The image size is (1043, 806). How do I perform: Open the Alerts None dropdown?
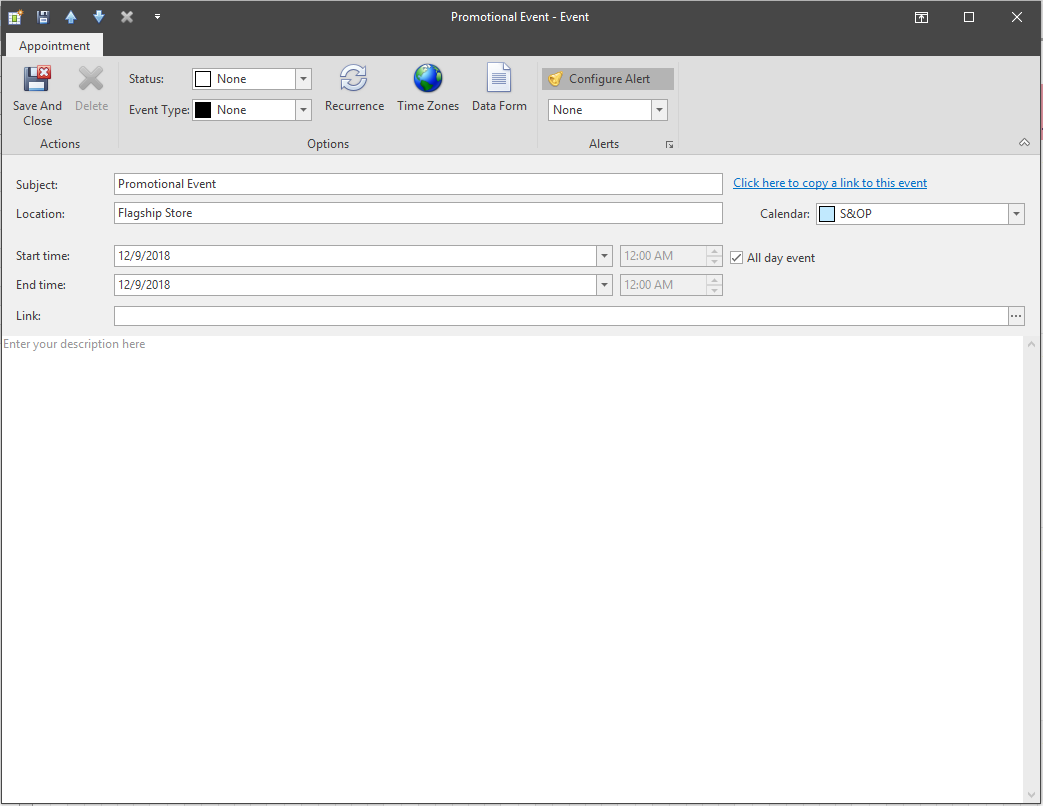pyautogui.click(x=659, y=110)
